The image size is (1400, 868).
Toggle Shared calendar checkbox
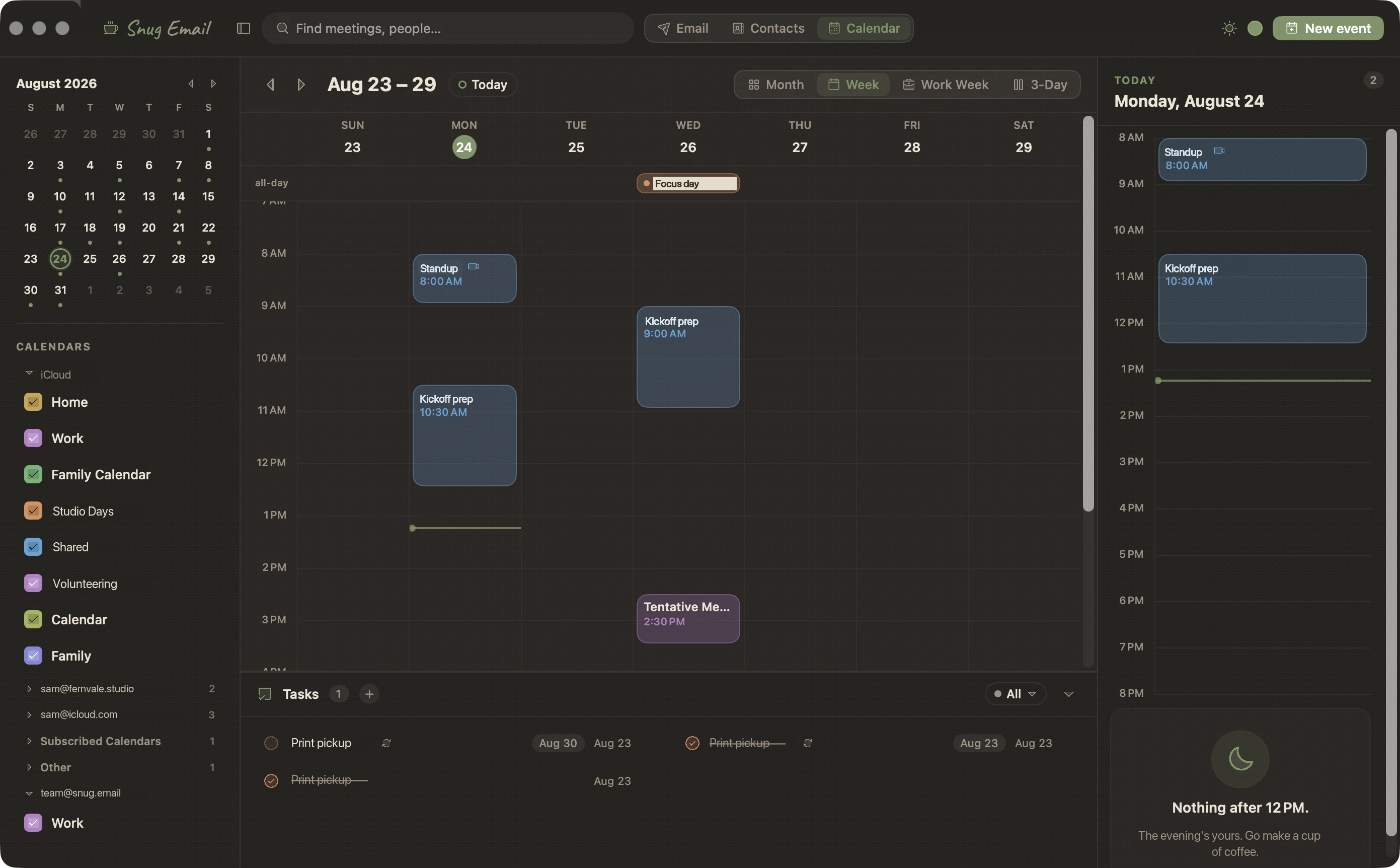(x=33, y=546)
